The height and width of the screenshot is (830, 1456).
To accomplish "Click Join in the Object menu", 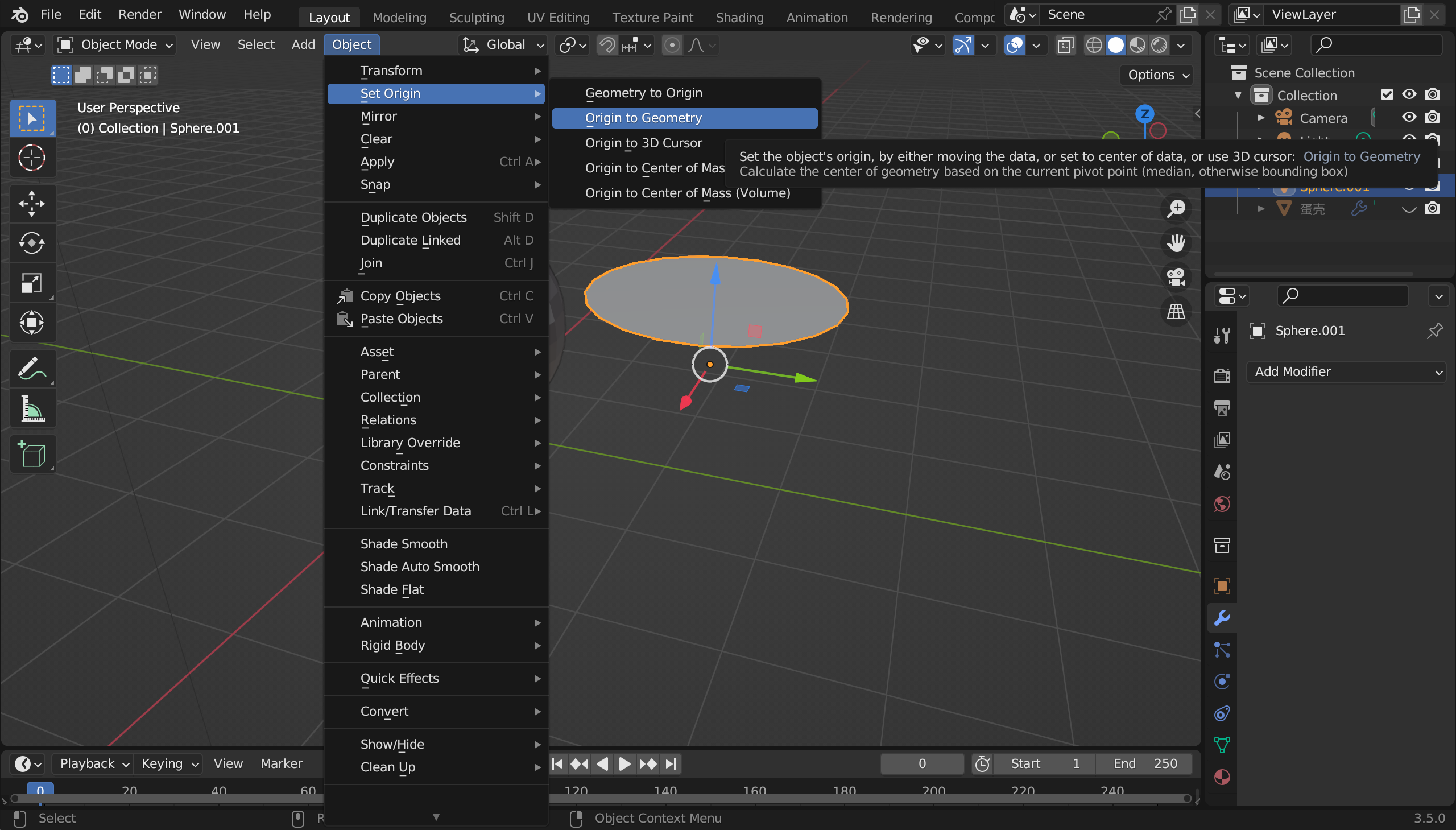I will pos(436,263).
